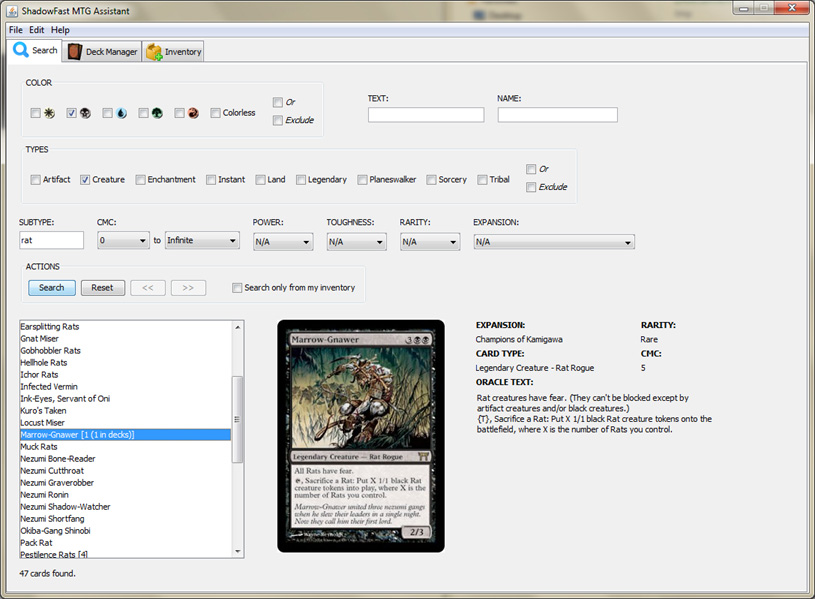
Task: Check the Exclude option under COLOR
Action: coord(278,120)
